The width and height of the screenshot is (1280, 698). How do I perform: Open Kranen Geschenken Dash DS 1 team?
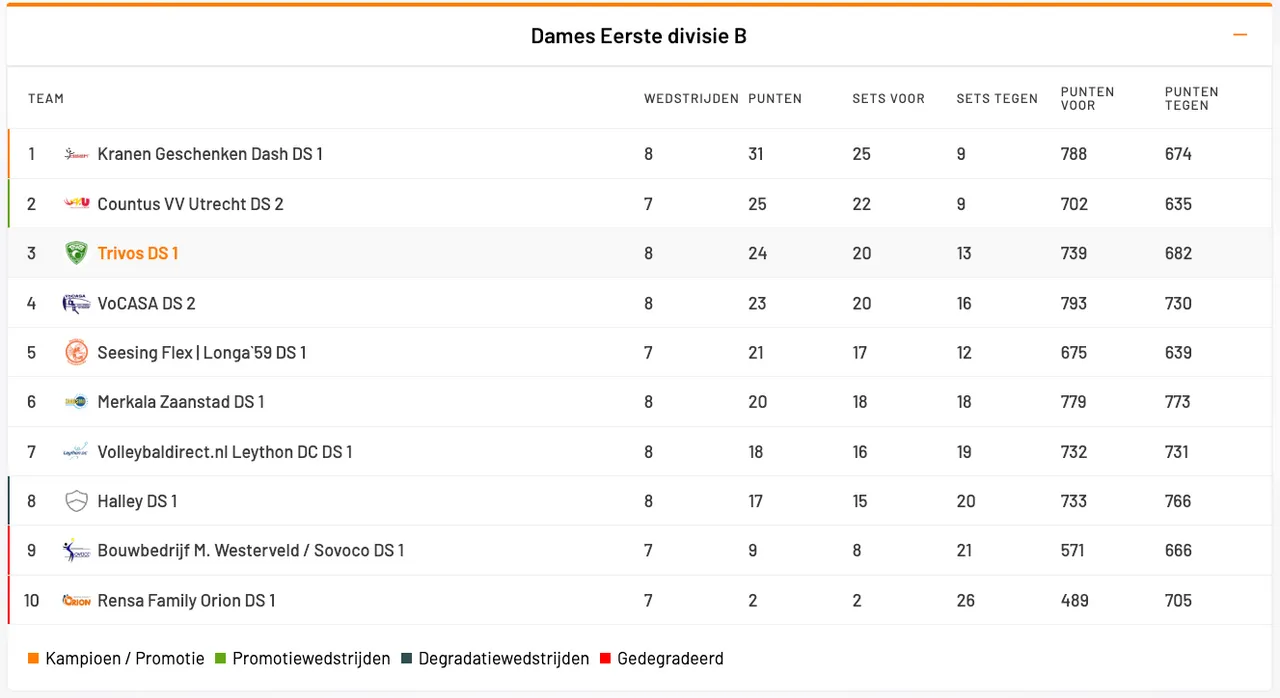pyautogui.click(x=210, y=154)
